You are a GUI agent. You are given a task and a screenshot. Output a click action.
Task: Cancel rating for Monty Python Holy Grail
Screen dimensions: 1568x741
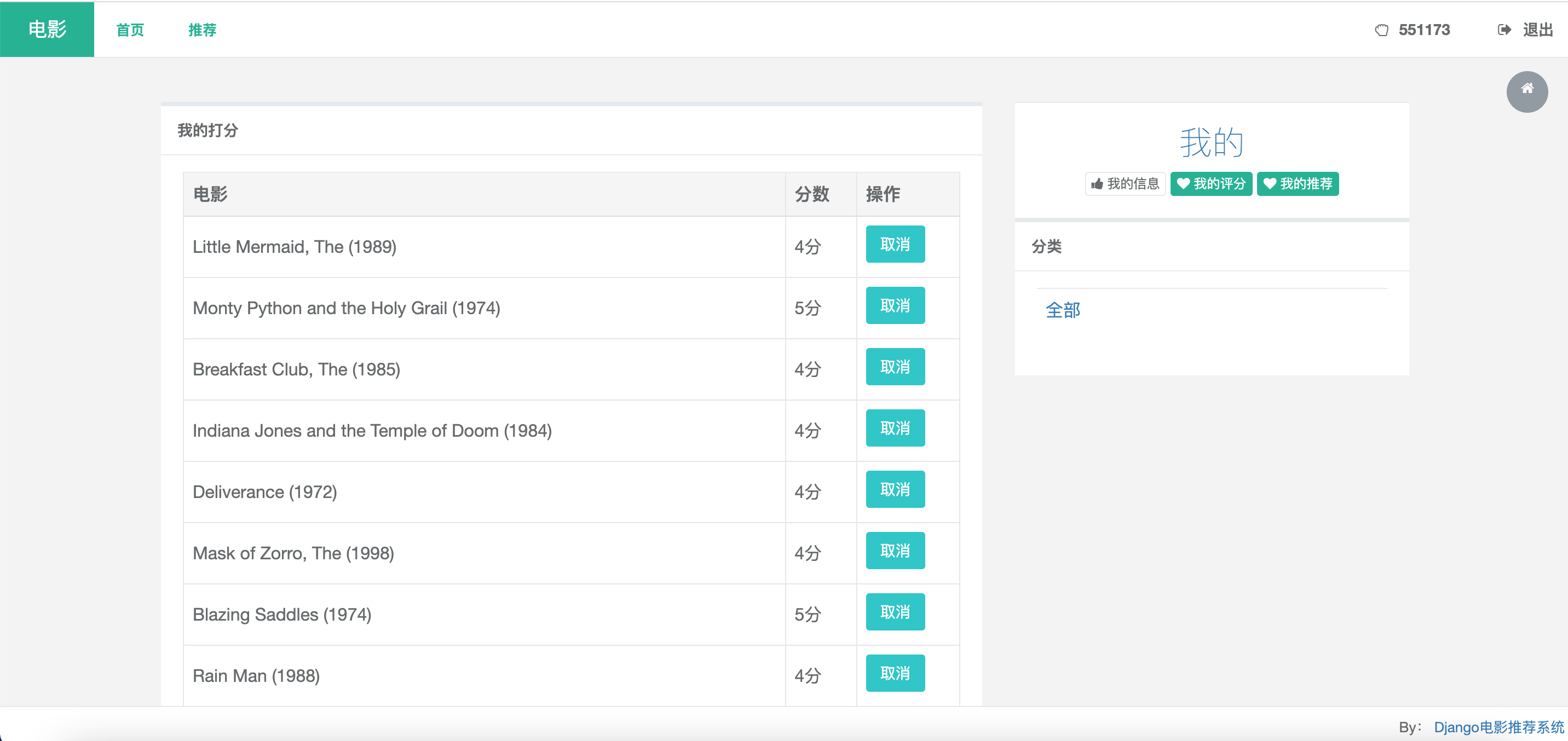895,305
